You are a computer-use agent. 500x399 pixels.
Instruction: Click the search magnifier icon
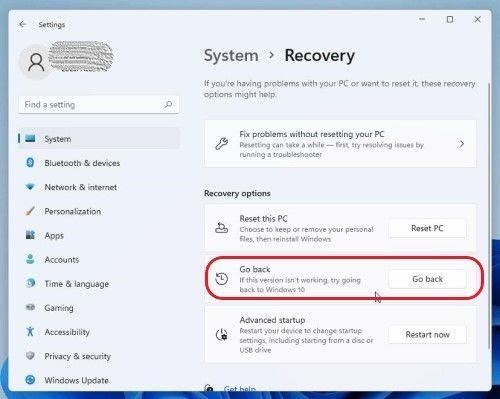[x=168, y=104]
